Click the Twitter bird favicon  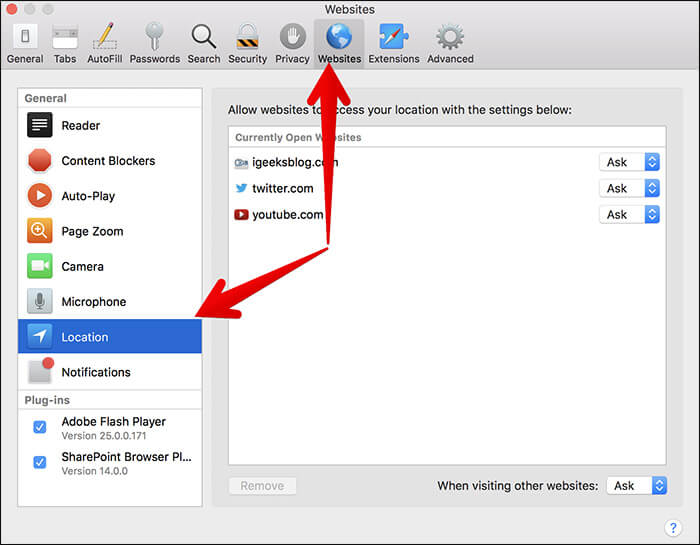pos(241,188)
